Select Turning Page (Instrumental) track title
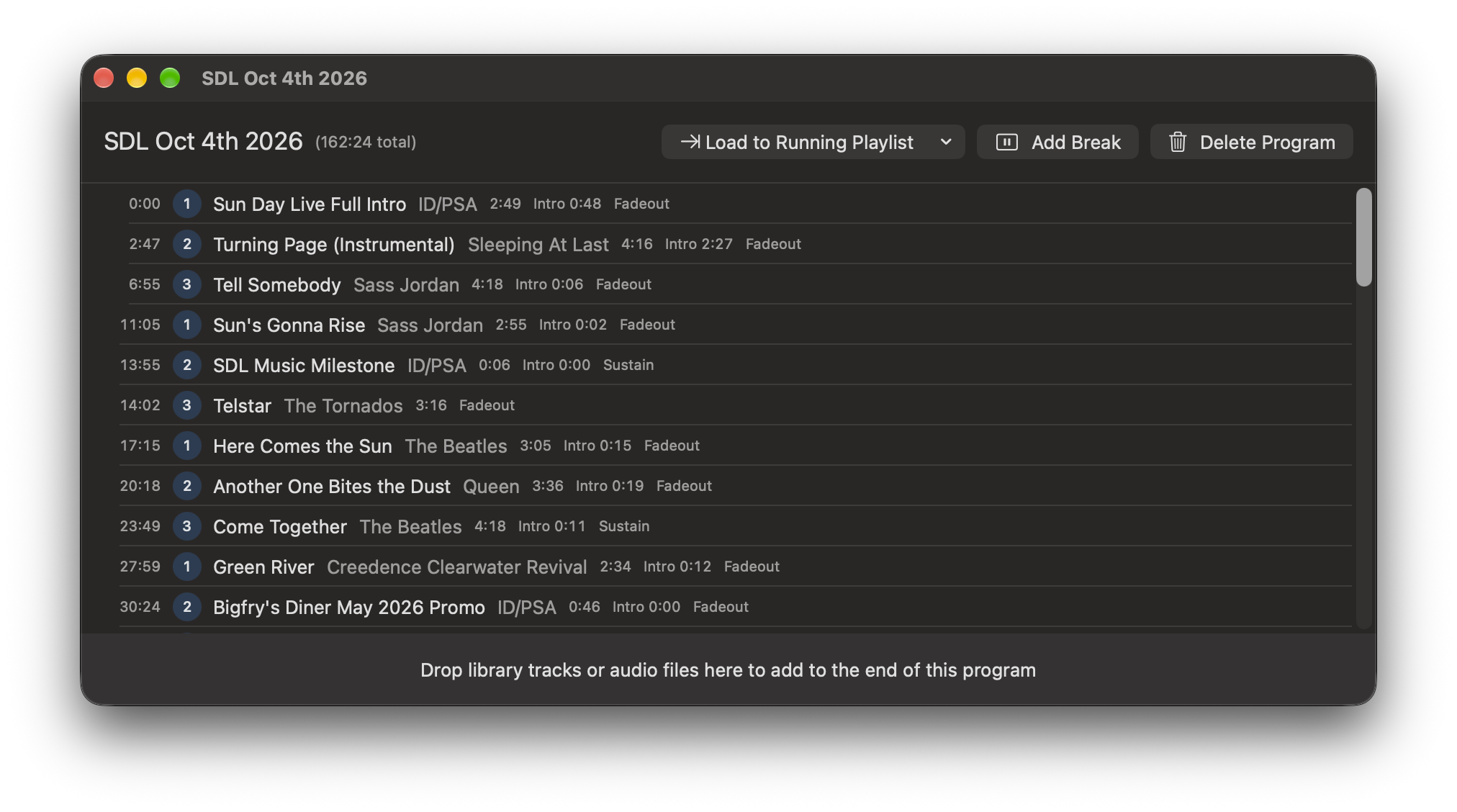 pyautogui.click(x=334, y=245)
